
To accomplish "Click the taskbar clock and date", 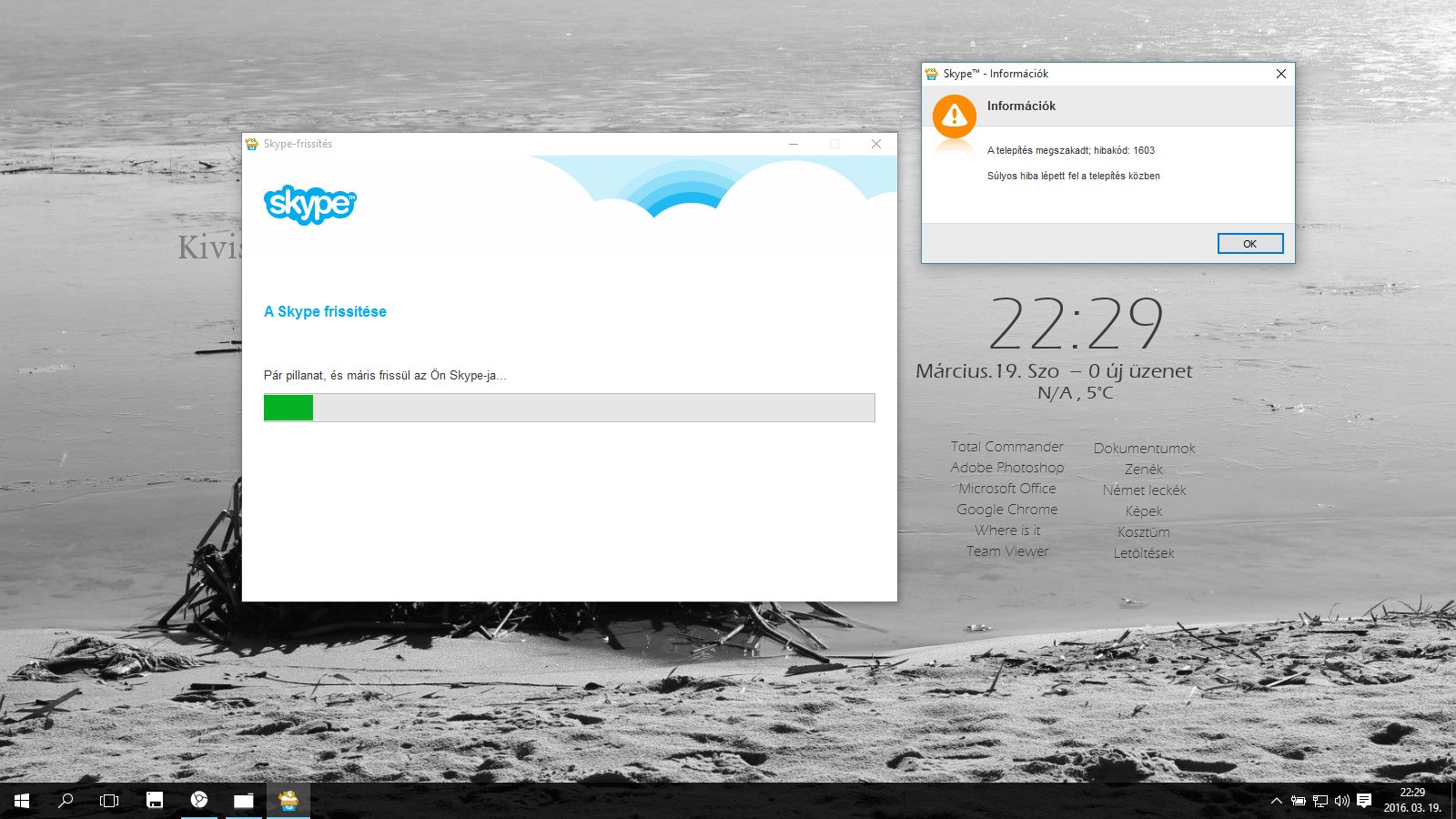I will pyautogui.click(x=1412, y=801).
